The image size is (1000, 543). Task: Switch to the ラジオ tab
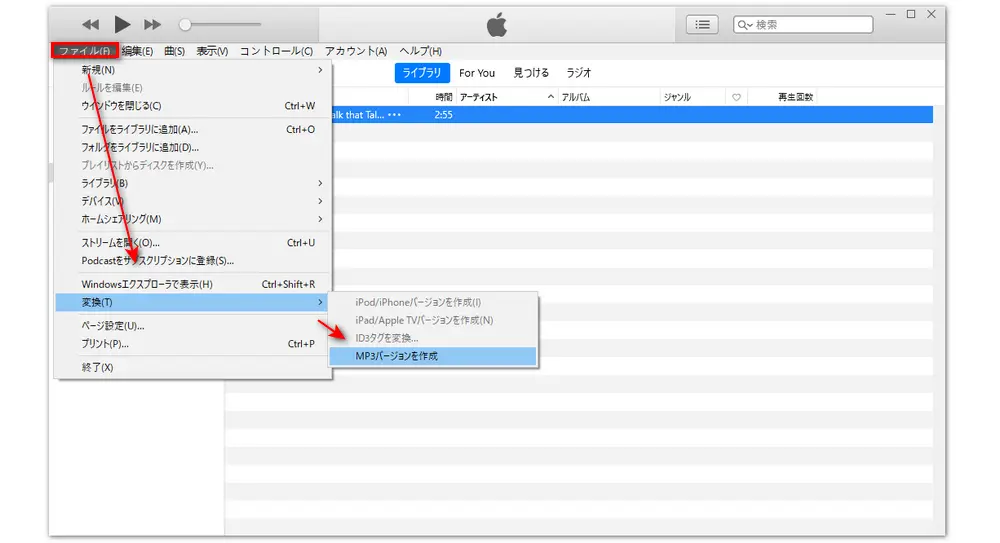pos(579,73)
